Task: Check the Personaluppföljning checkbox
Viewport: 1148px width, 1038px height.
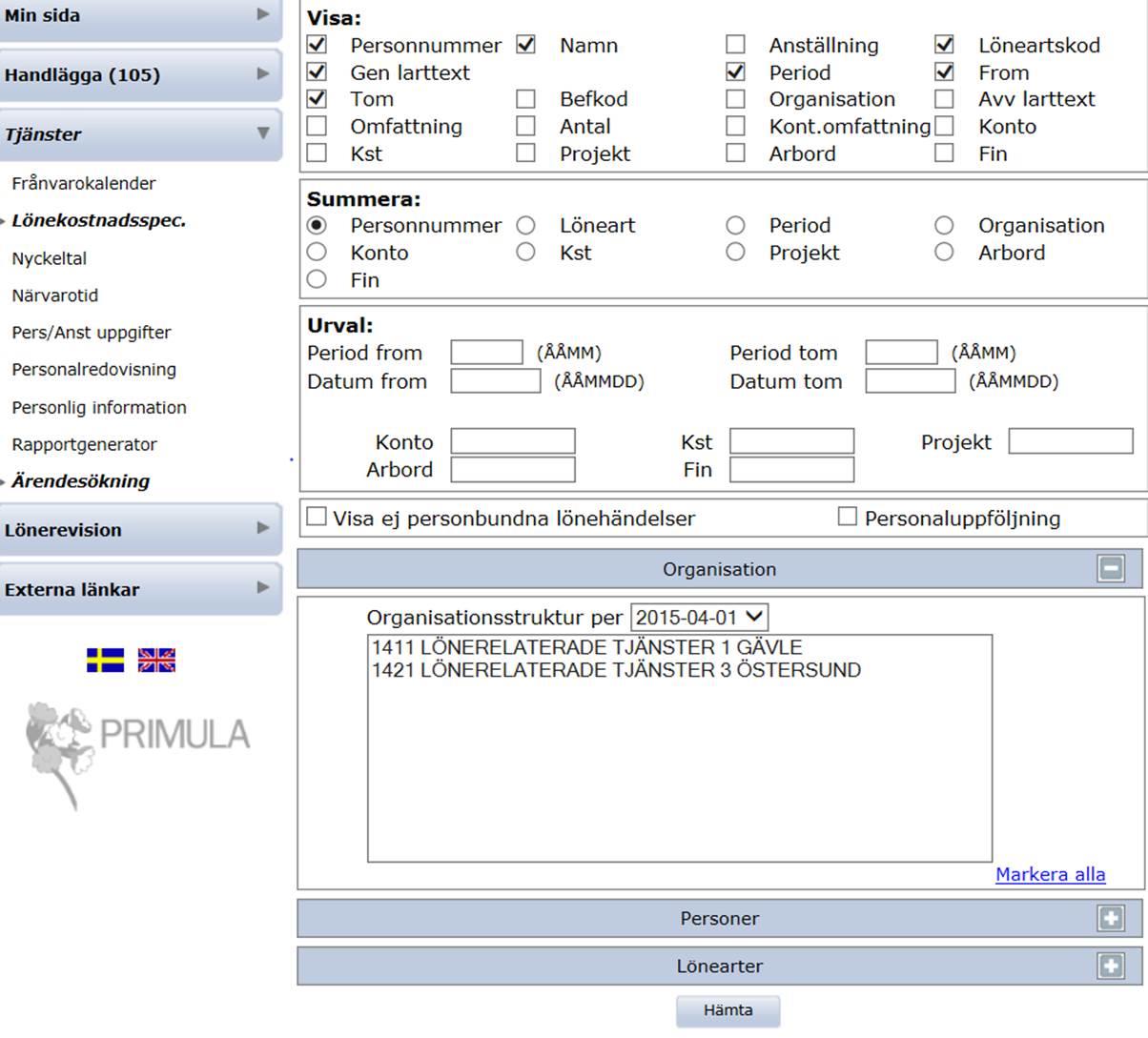Action: pos(847,516)
